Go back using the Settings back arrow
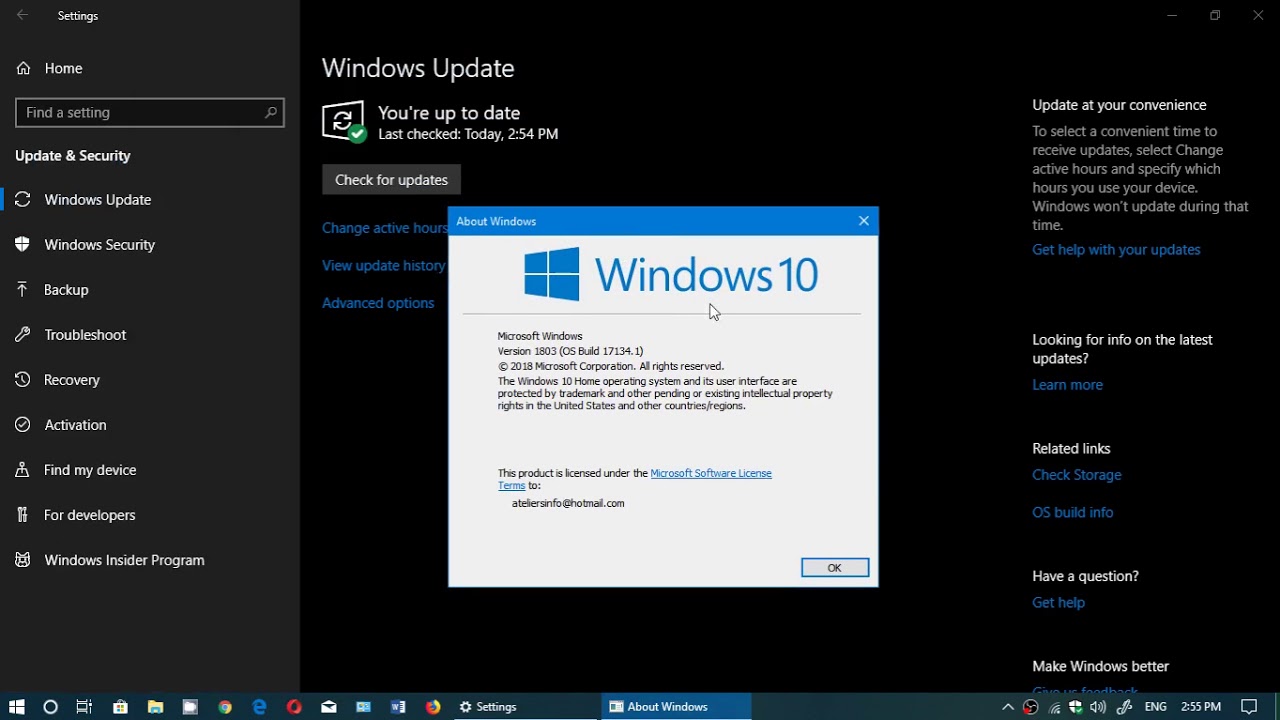This screenshot has width=1280, height=720. click(22, 16)
